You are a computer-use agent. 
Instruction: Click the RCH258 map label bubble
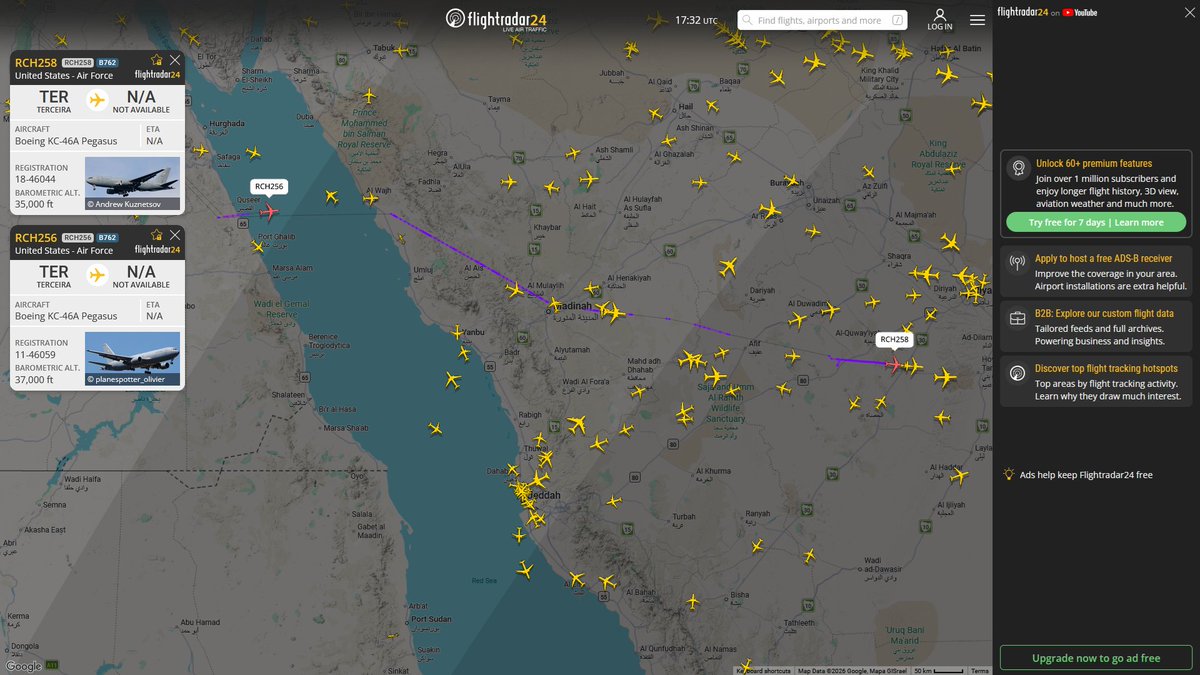point(895,339)
